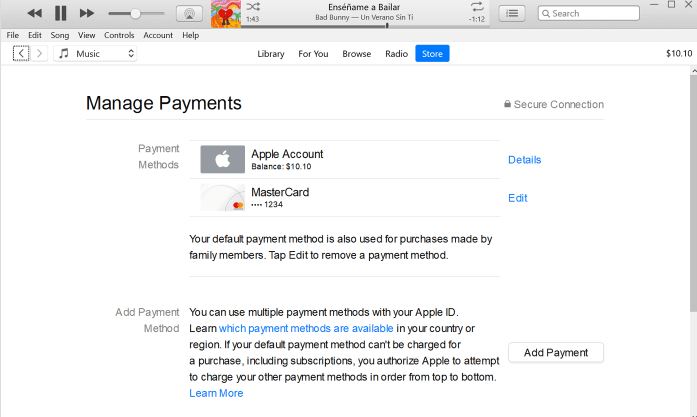
Task: Click the volume slider knob
Action: tap(135, 14)
